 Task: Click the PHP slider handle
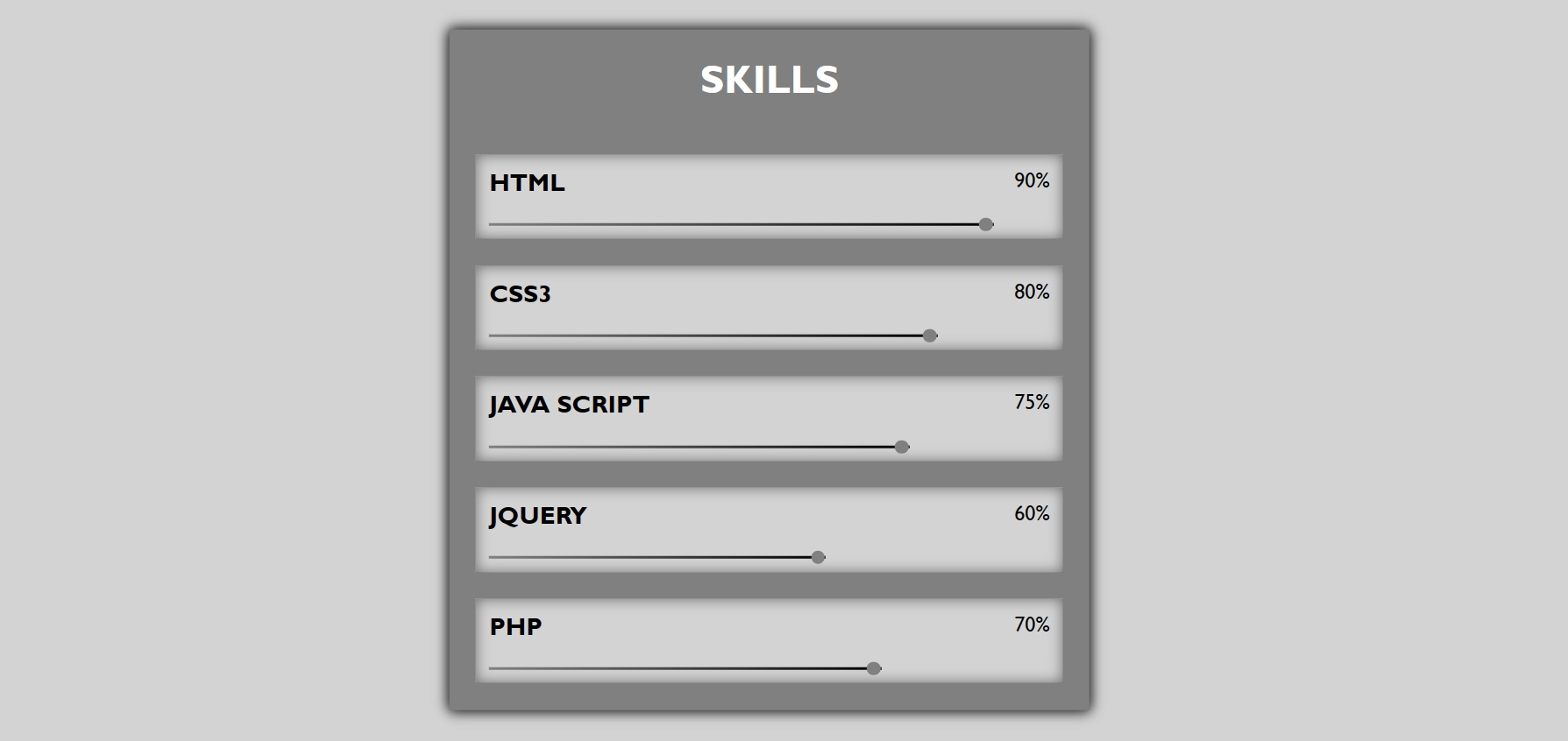874,668
